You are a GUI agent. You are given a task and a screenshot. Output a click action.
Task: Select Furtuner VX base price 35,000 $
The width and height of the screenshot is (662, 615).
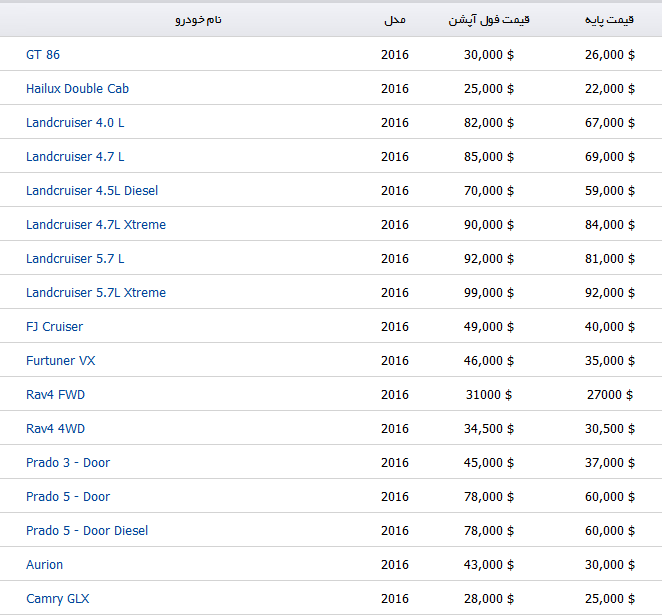pyautogui.click(x=610, y=360)
